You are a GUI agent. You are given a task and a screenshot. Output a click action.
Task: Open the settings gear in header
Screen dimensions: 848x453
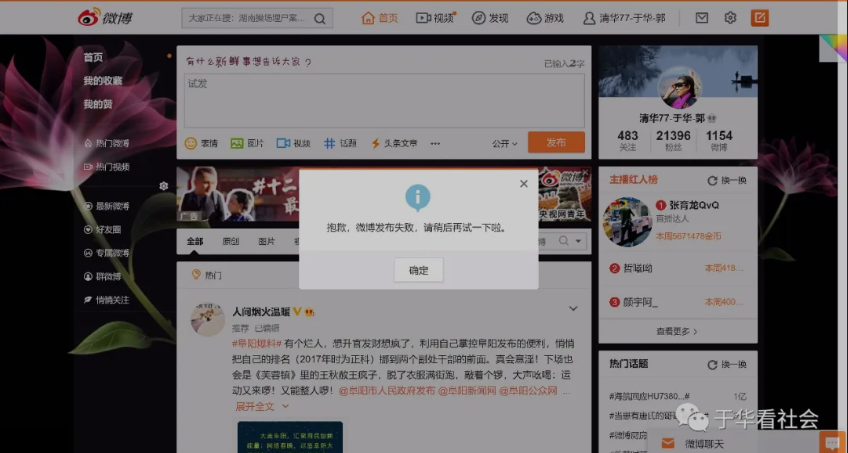(730, 18)
